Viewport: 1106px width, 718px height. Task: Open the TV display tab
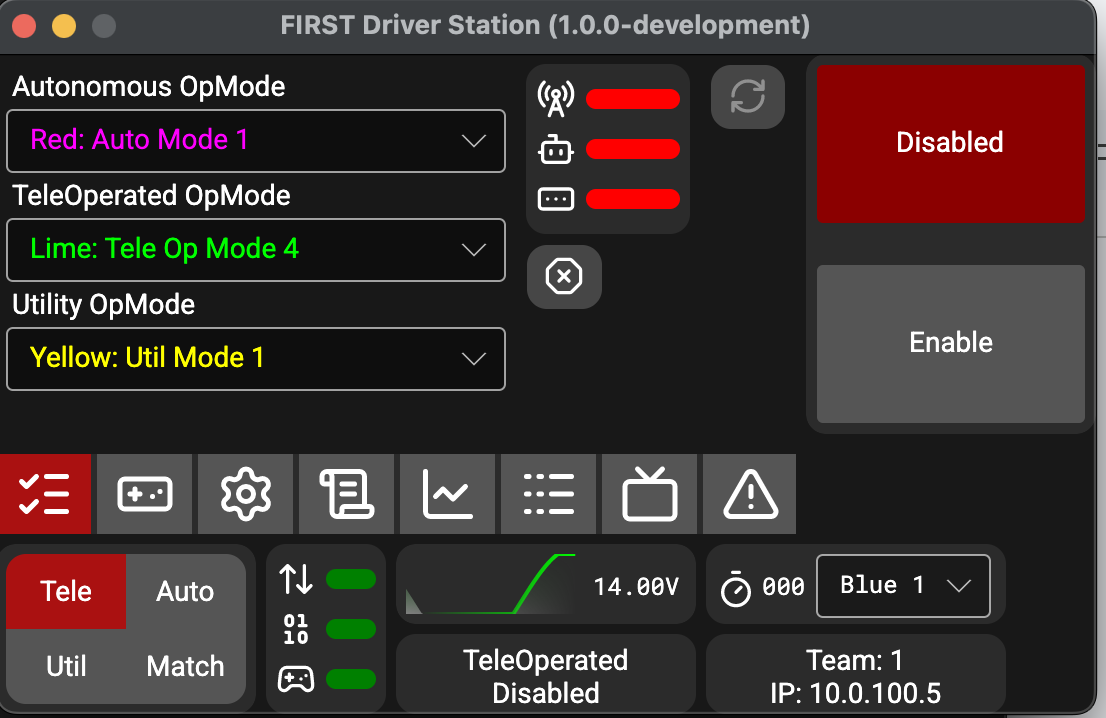649,494
